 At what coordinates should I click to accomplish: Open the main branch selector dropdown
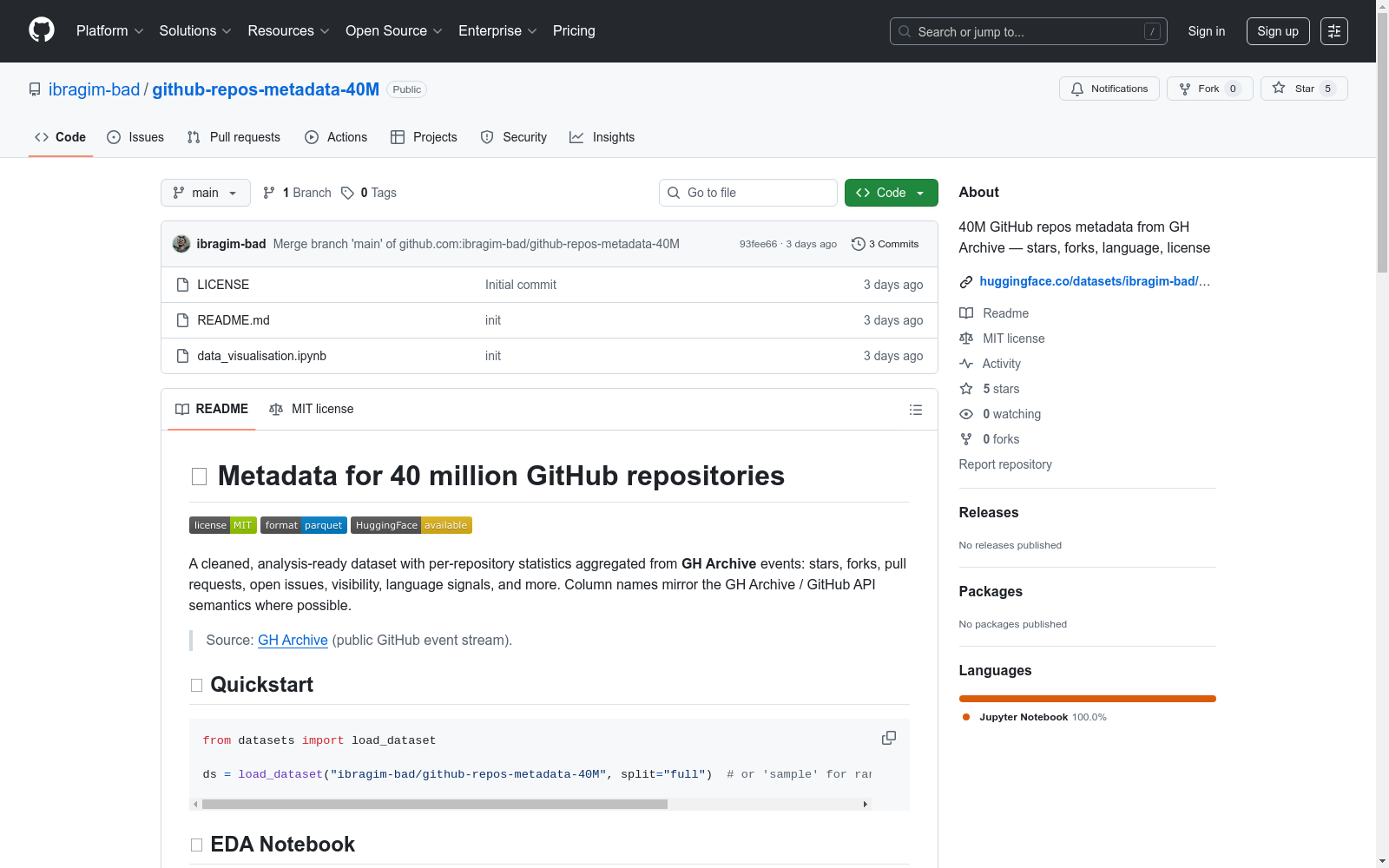[x=206, y=193]
